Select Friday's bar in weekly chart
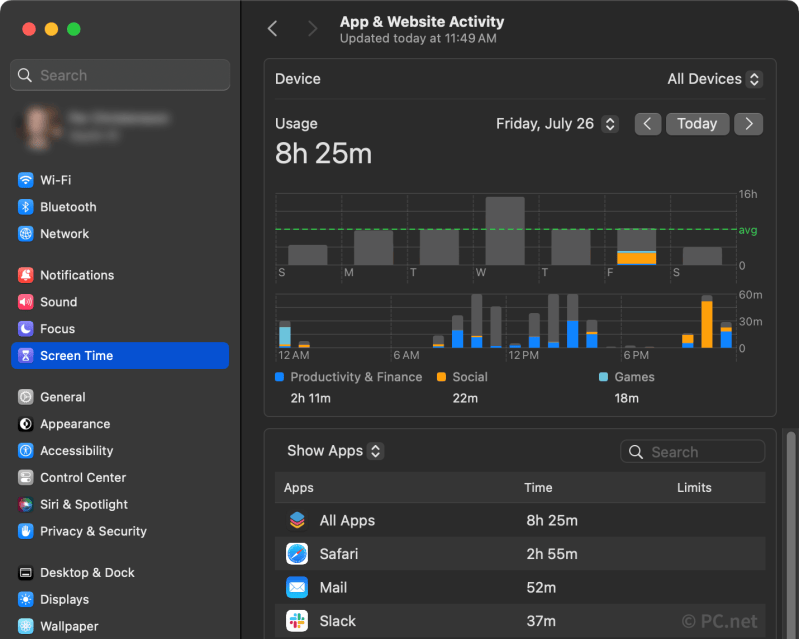 tap(636, 247)
